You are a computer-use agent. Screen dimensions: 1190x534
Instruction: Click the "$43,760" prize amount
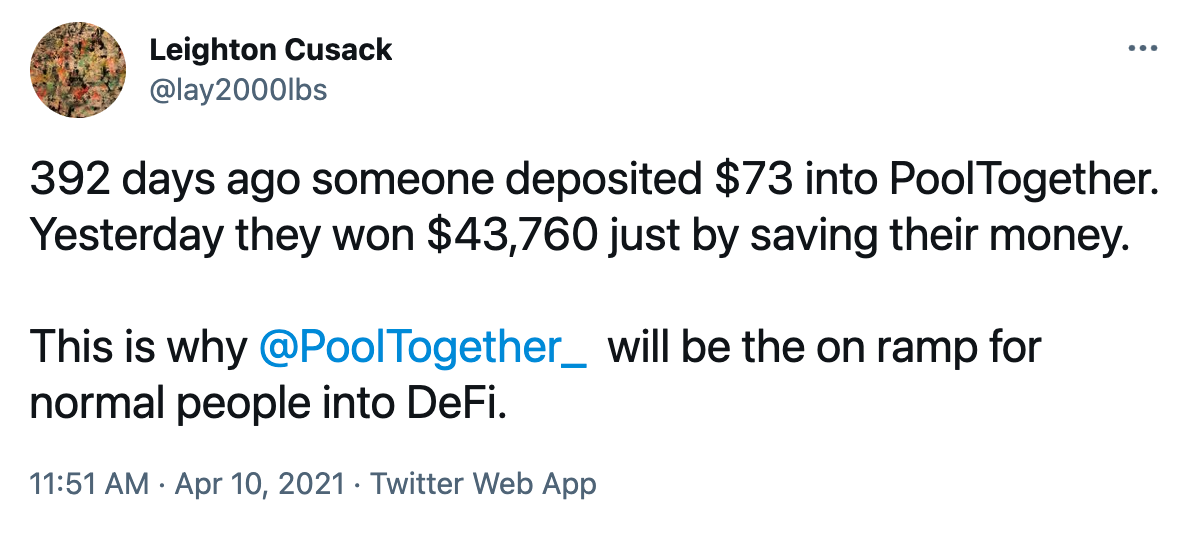512,238
